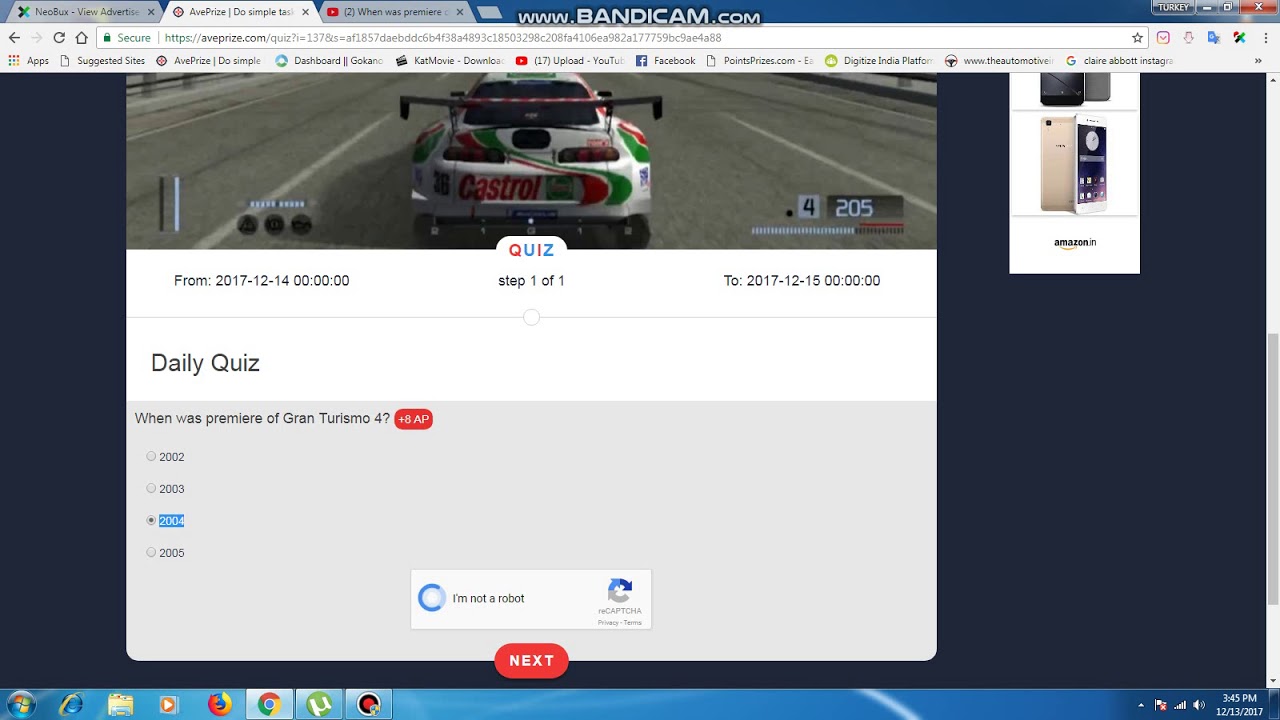Screen dimensions: 1280x720
Task: Click the page vertical scrollbar thumb
Action: point(1272,470)
